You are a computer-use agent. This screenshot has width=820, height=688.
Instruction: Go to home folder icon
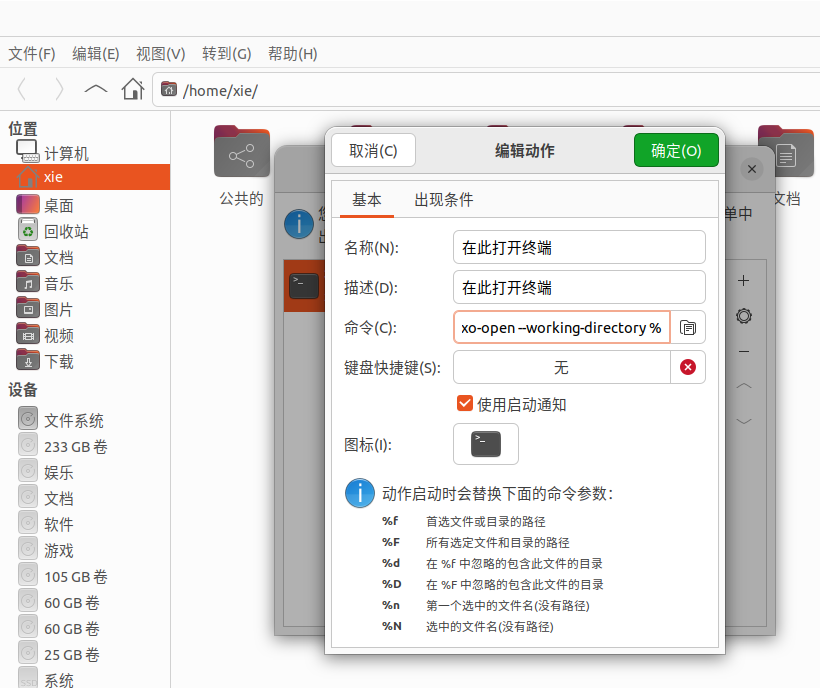click(133, 89)
